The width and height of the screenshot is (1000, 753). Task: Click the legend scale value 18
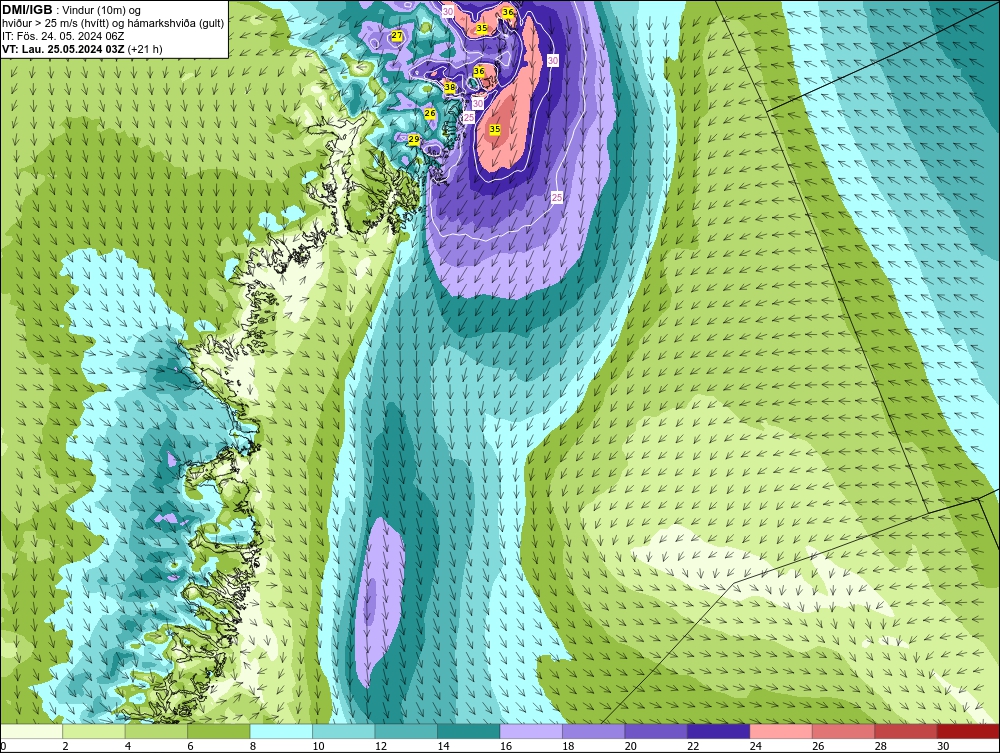(568, 746)
